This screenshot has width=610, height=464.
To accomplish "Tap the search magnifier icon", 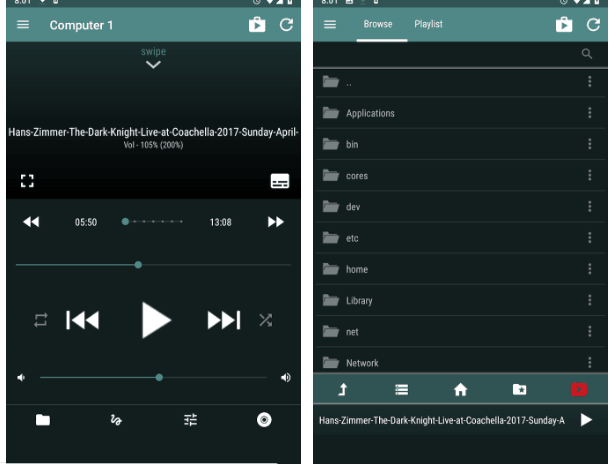I will [587, 54].
